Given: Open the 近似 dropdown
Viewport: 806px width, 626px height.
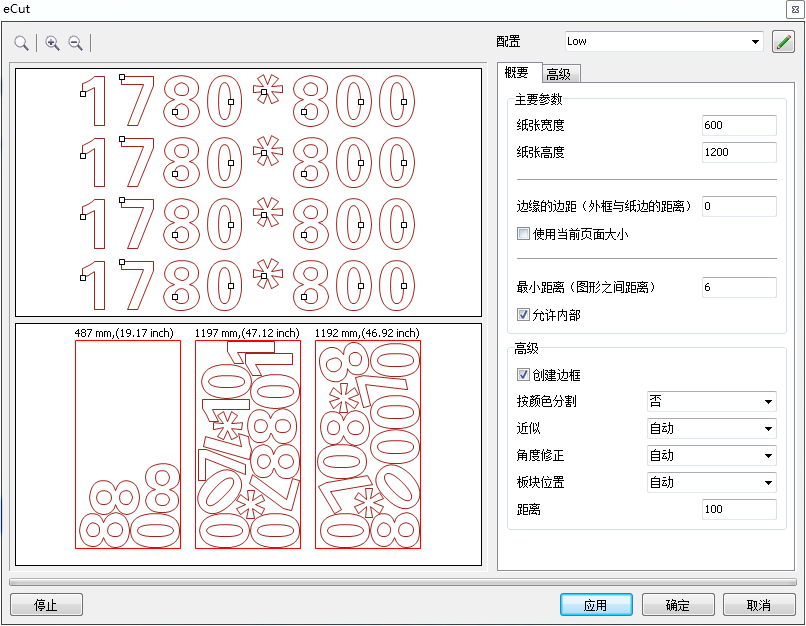Looking at the screenshot, I should (x=711, y=429).
